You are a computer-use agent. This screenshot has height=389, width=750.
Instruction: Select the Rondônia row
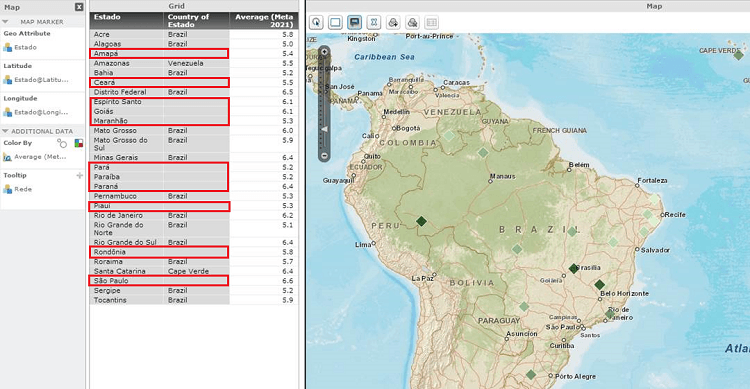[x=194, y=252]
